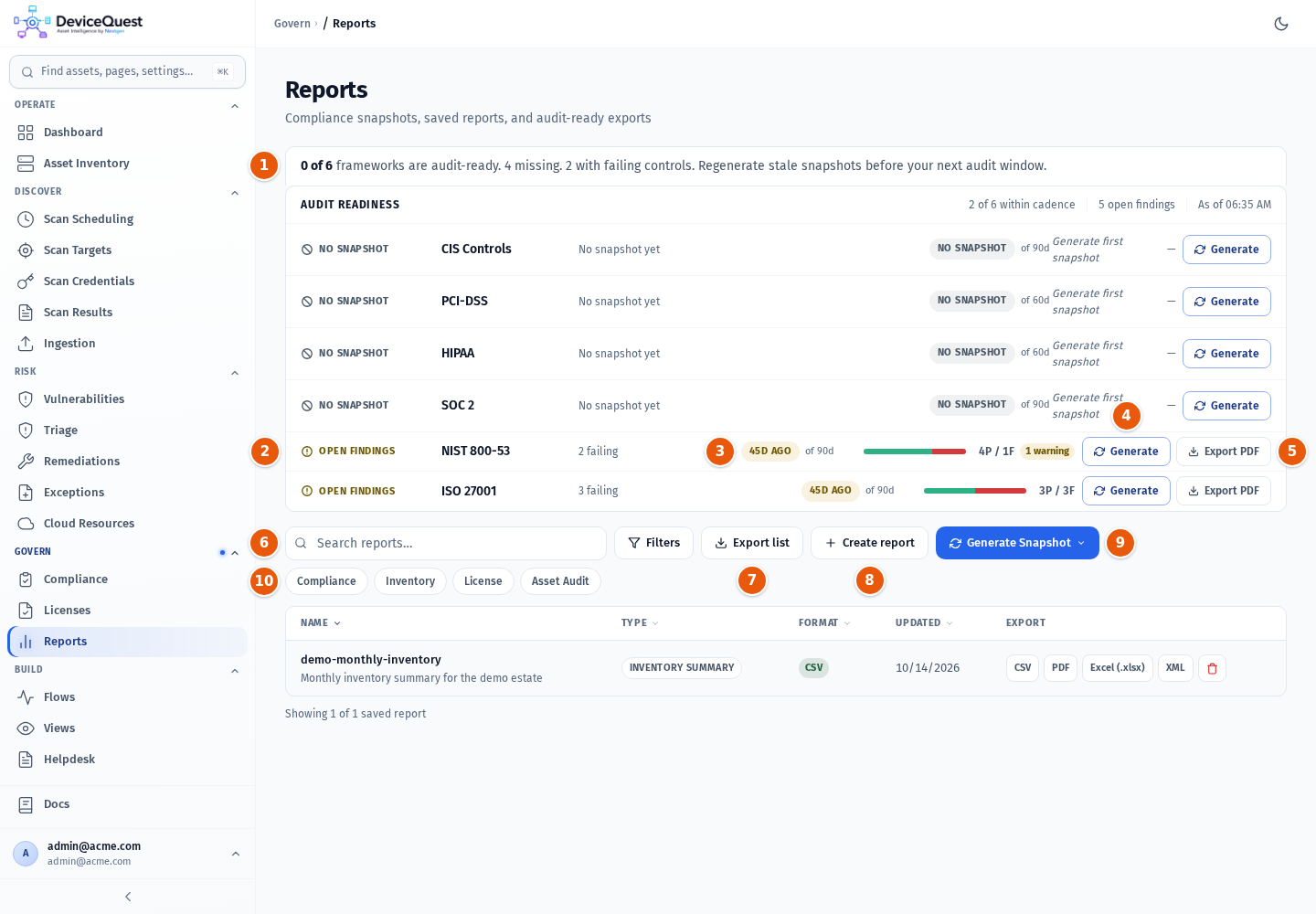Open the Generate Snapshot dropdown

[1017, 543]
